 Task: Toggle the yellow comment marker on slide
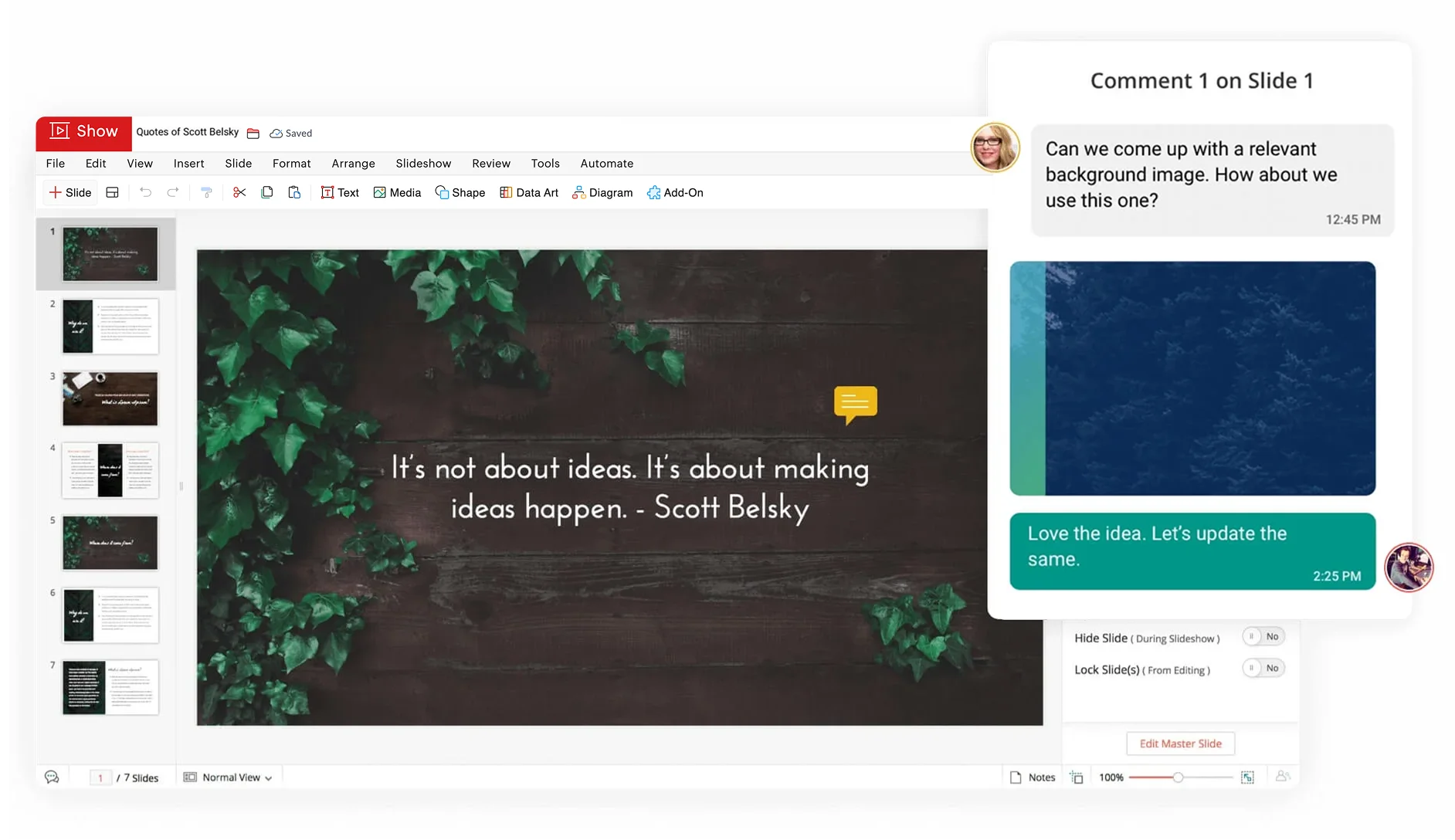(x=855, y=404)
